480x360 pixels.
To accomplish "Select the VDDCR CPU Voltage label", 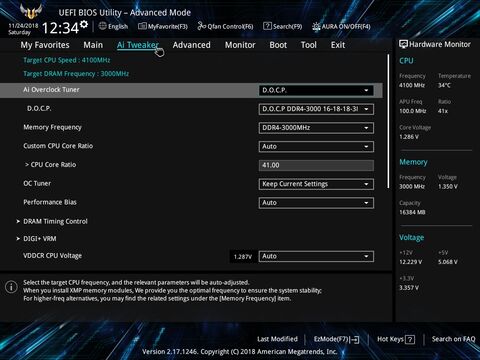I will pos(52,256).
